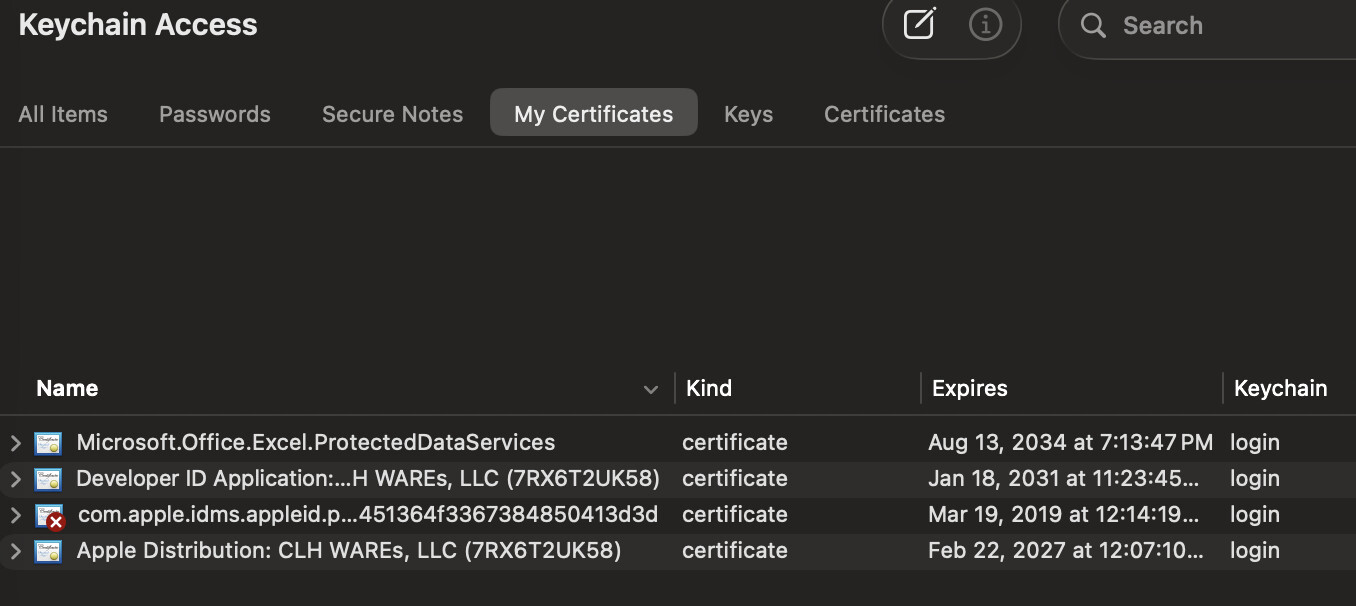This screenshot has width=1356, height=606.
Task: Open the Passwords tab
Action: coord(215,114)
